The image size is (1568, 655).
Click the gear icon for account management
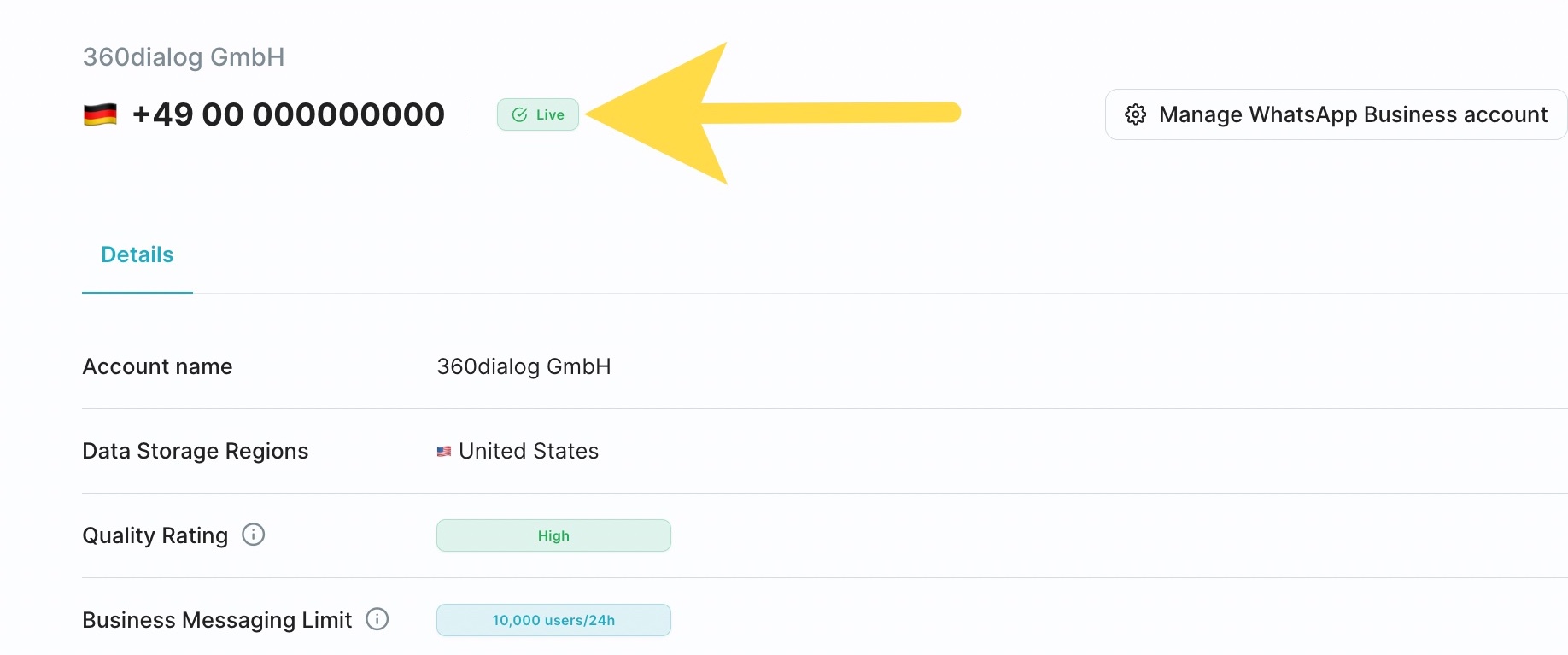point(1135,114)
